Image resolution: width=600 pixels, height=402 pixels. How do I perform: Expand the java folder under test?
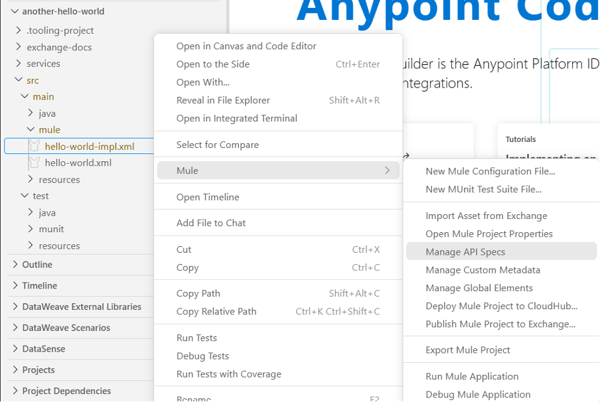coord(31,212)
